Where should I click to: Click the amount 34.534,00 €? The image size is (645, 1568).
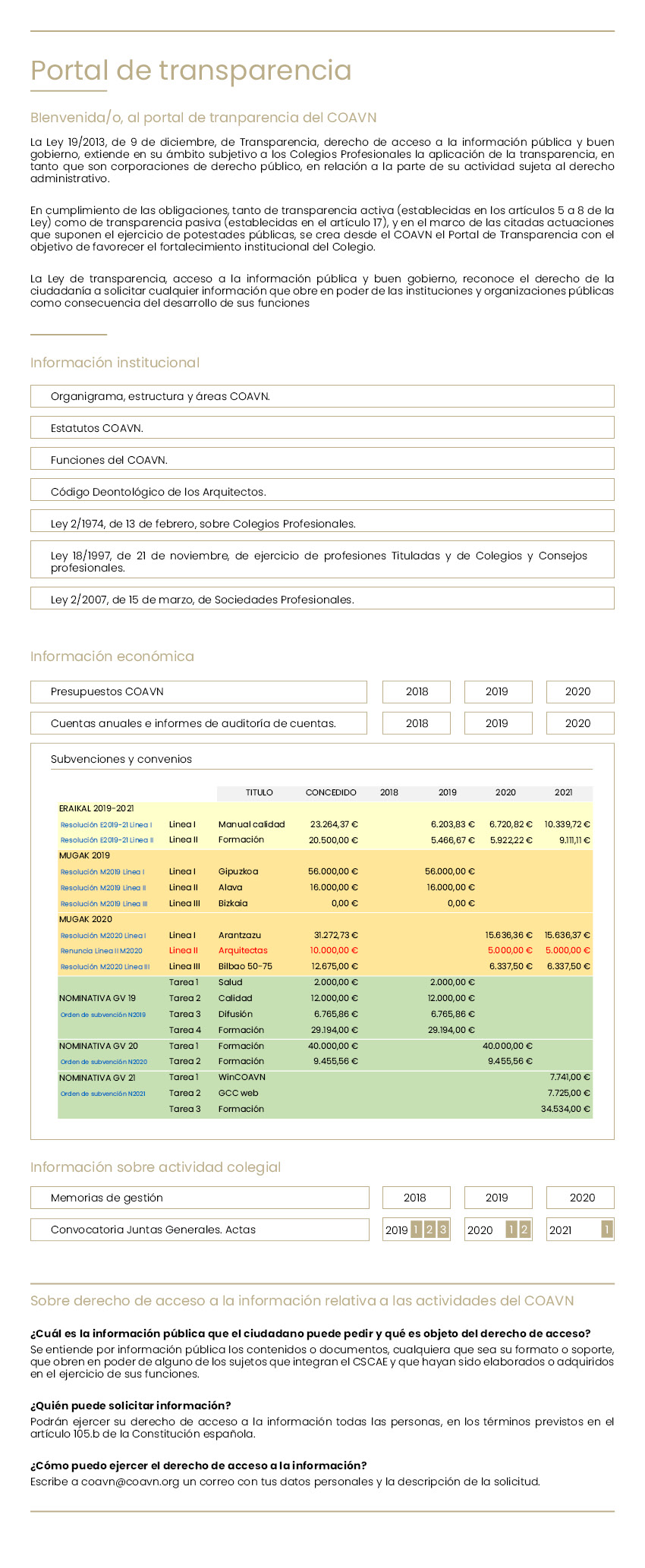[566, 1109]
